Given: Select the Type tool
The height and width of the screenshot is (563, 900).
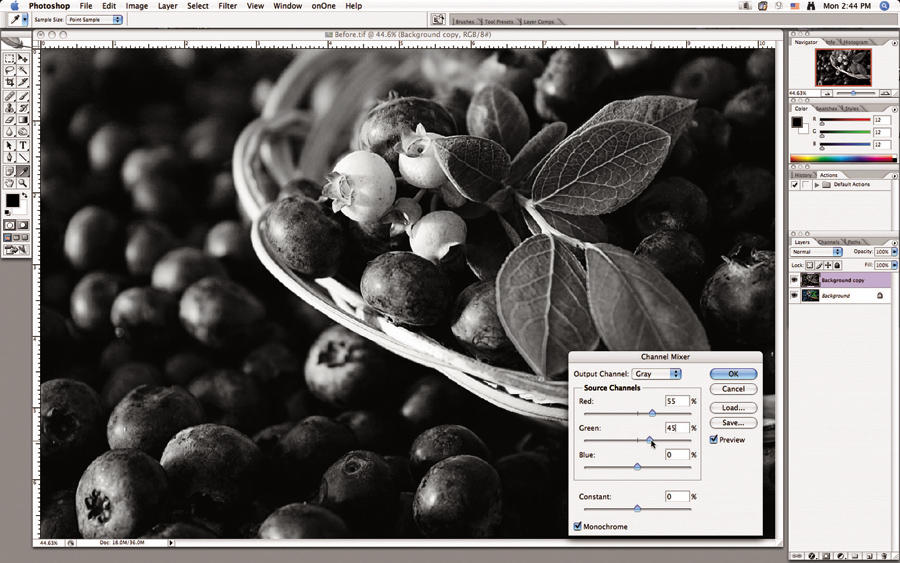Looking at the screenshot, I should pyautogui.click(x=23, y=145).
